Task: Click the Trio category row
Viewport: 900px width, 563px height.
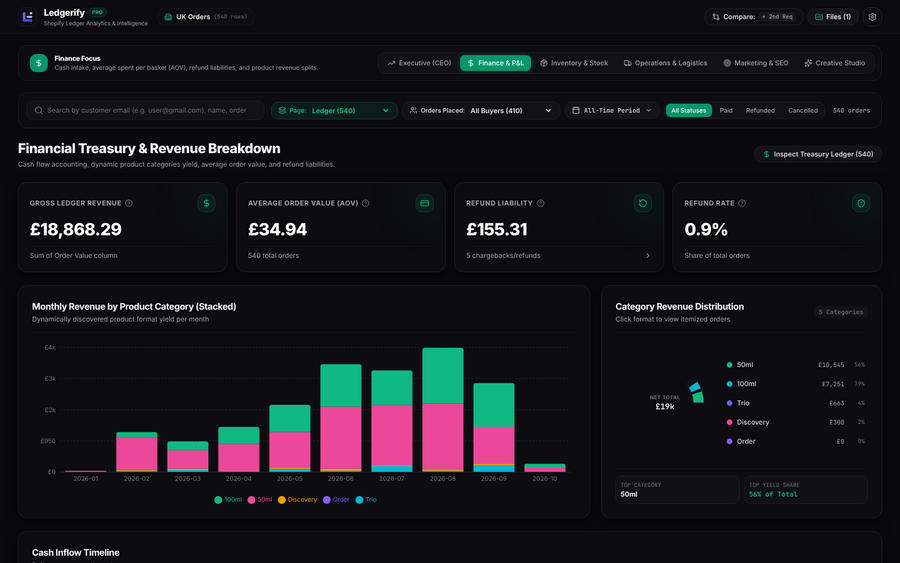Action: (796, 403)
